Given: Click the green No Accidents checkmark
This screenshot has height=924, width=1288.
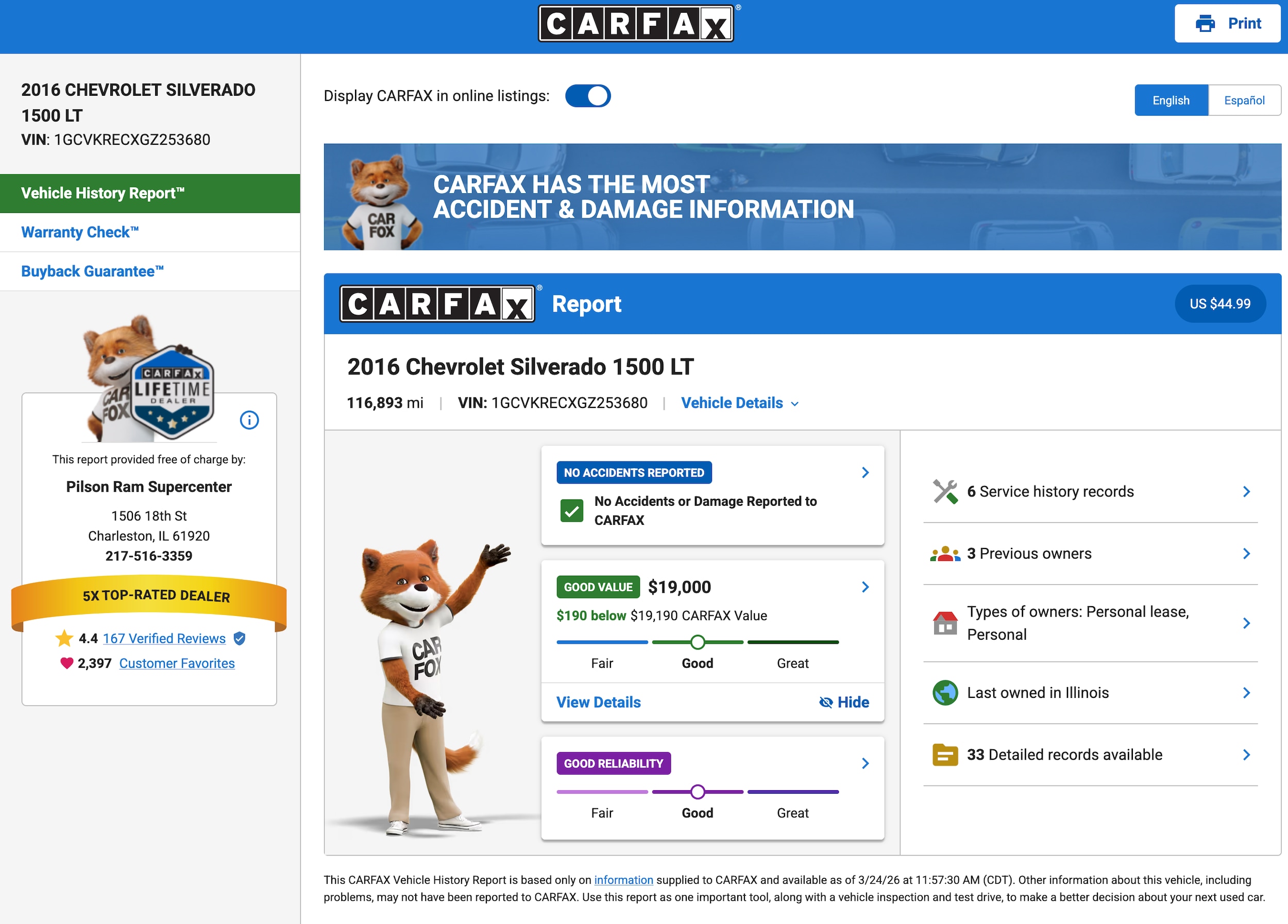Looking at the screenshot, I should (573, 510).
